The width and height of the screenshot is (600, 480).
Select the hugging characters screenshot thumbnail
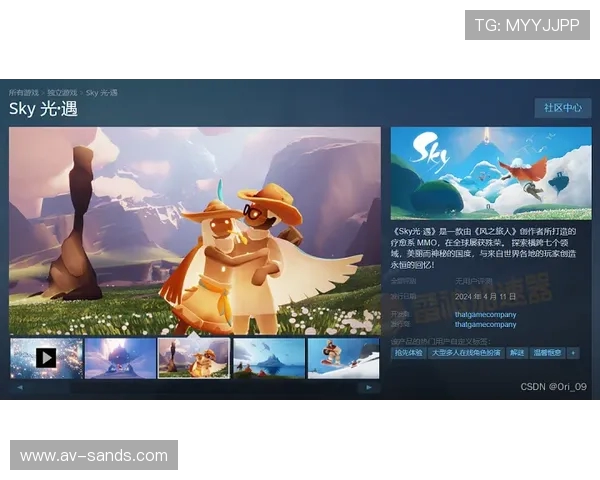tap(194, 357)
